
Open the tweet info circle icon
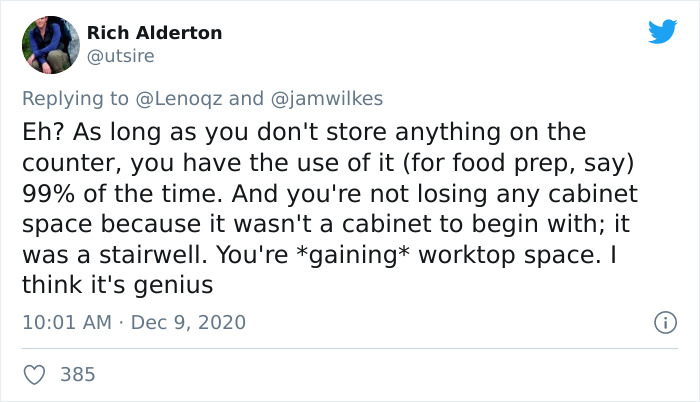pyautogui.click(x=661, y=323)
